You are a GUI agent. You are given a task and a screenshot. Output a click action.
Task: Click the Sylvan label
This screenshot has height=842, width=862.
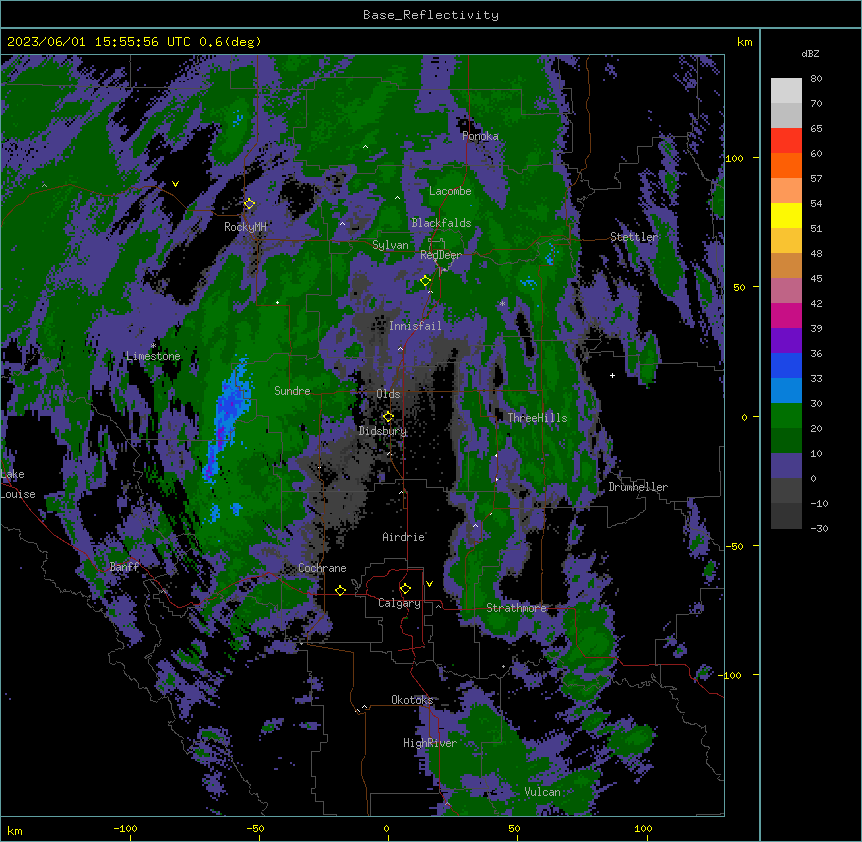tap(390, 245)
